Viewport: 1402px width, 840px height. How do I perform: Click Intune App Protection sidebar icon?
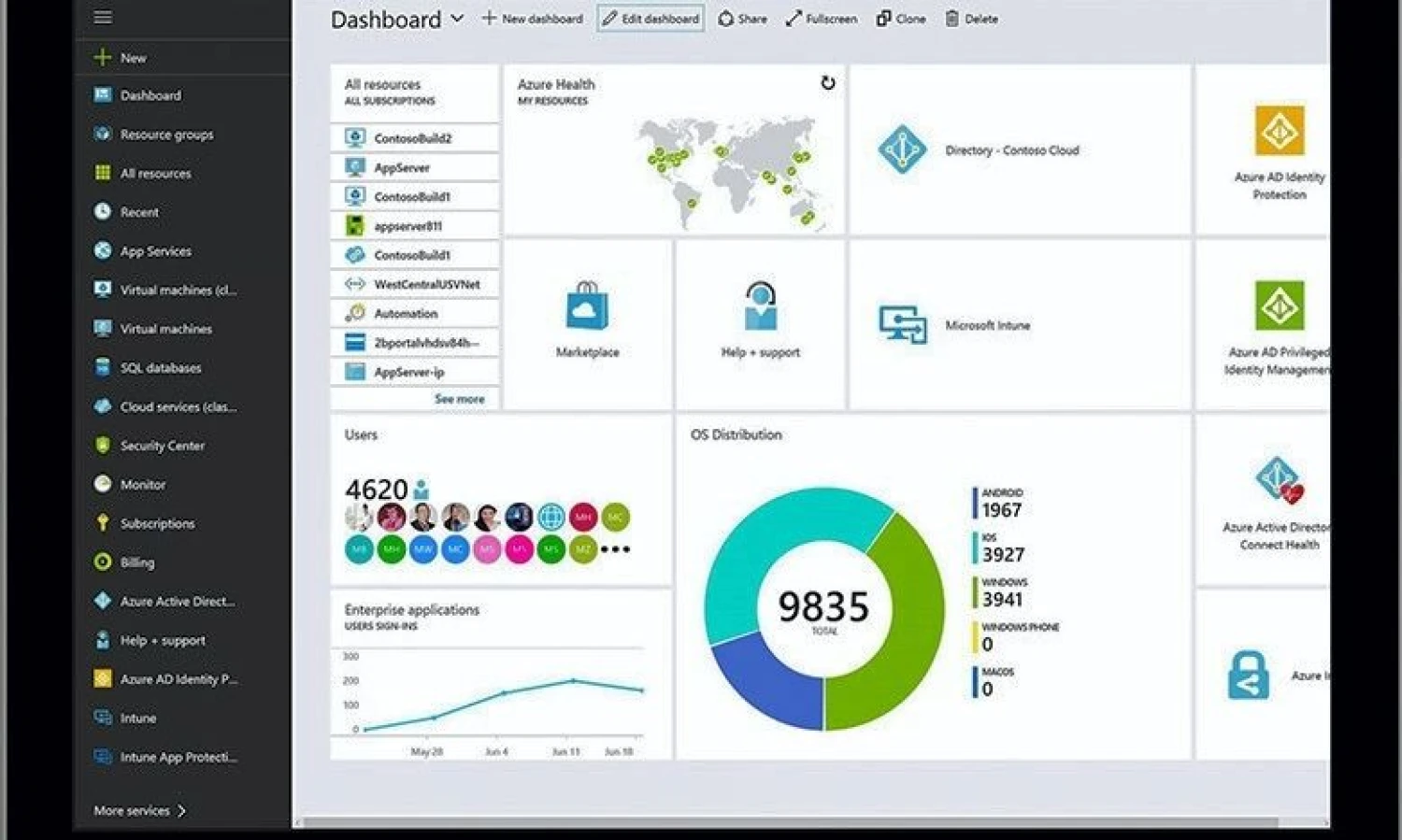click(103, 757)
